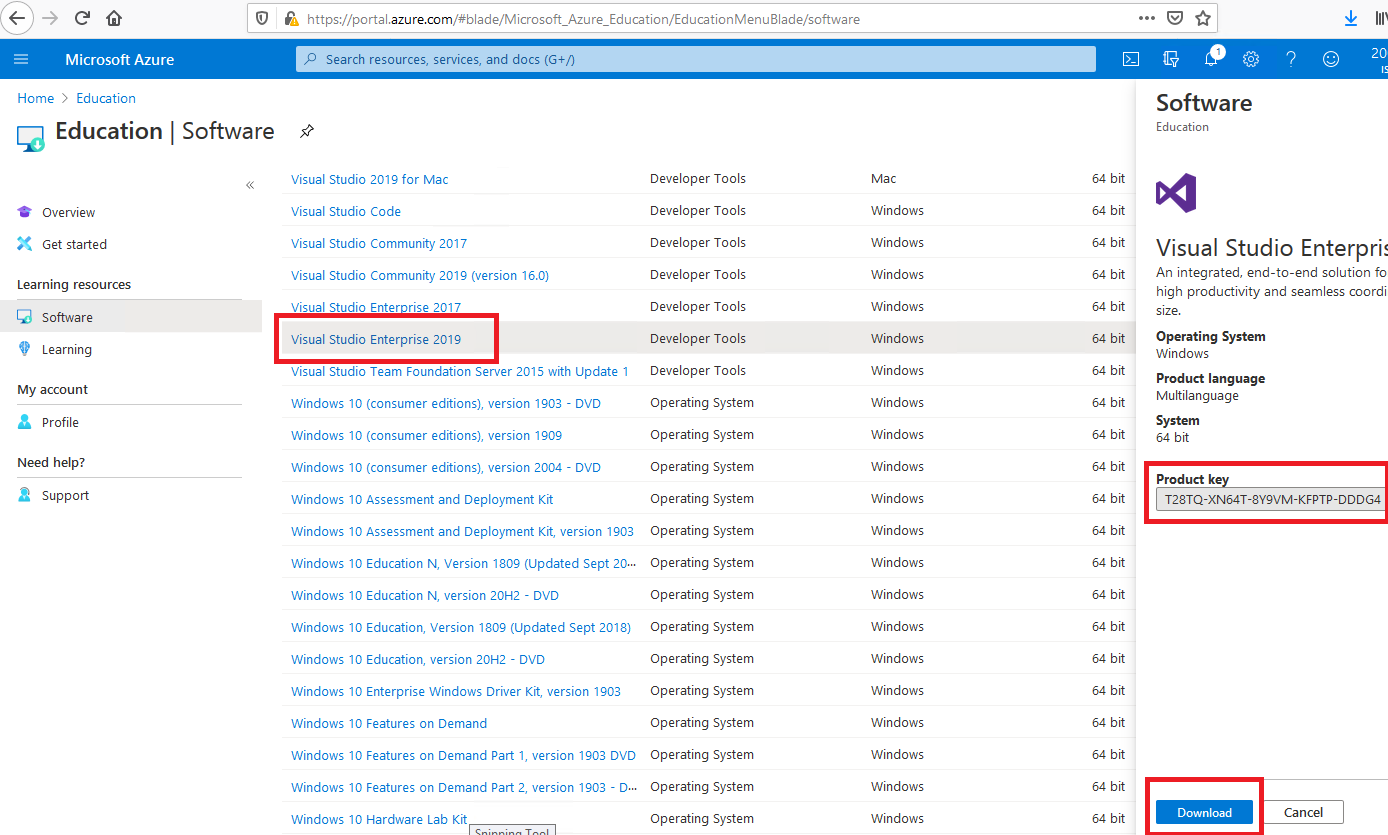
Task: Click the Download button
Action: tap(1204, 812)
